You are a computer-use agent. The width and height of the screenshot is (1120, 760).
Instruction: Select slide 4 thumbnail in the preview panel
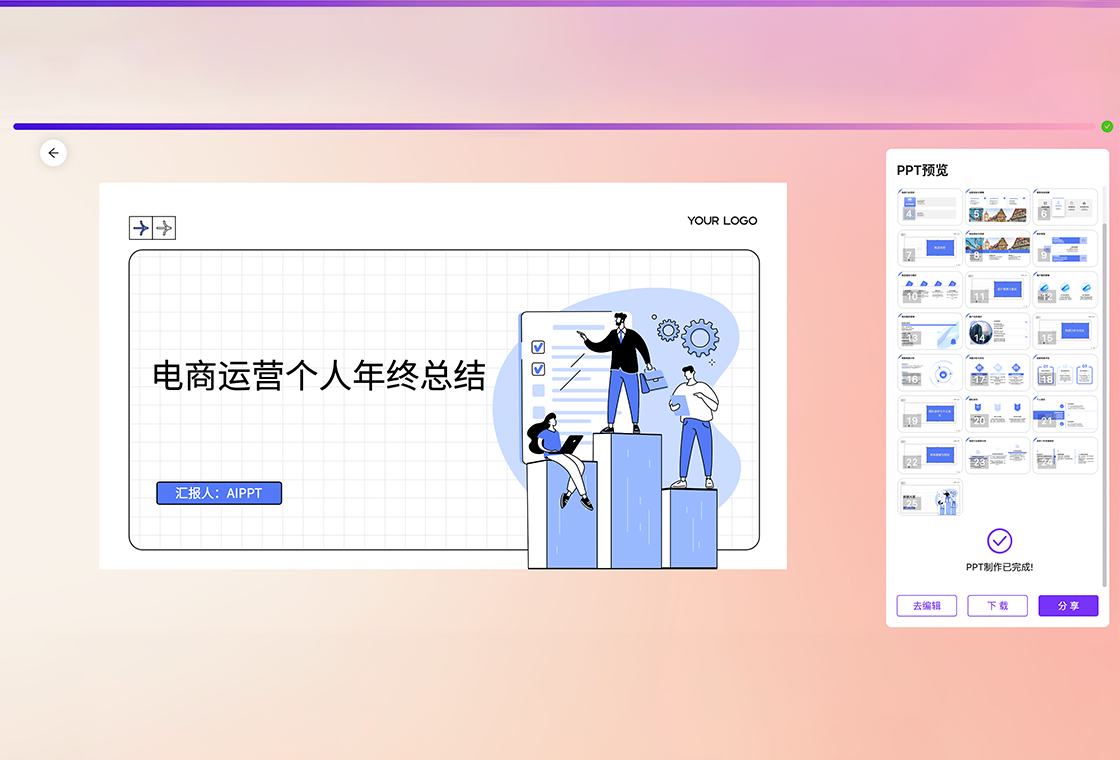929,206
